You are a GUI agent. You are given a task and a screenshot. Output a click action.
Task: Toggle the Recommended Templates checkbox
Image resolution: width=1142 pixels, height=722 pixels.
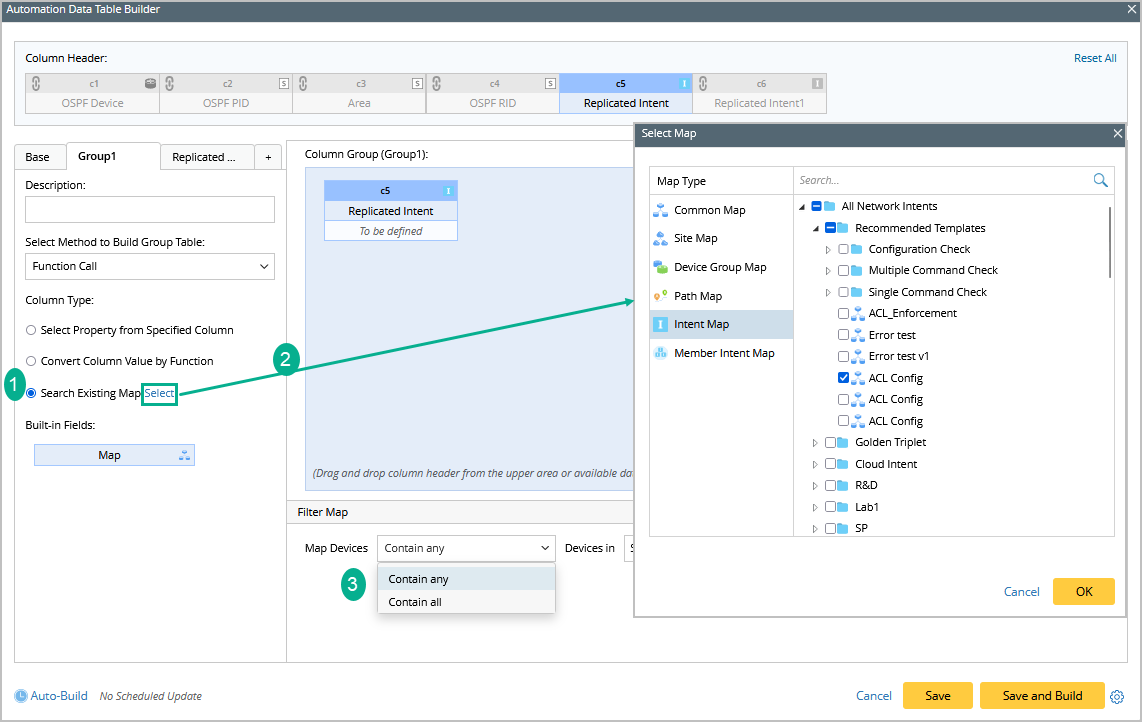point(830,228)
